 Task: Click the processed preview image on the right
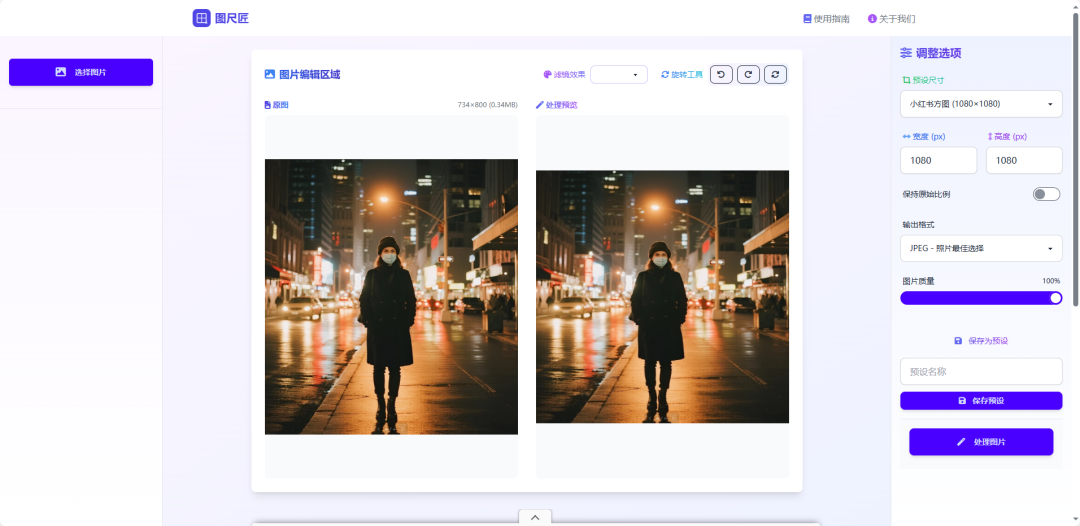[x=662, y=297]
